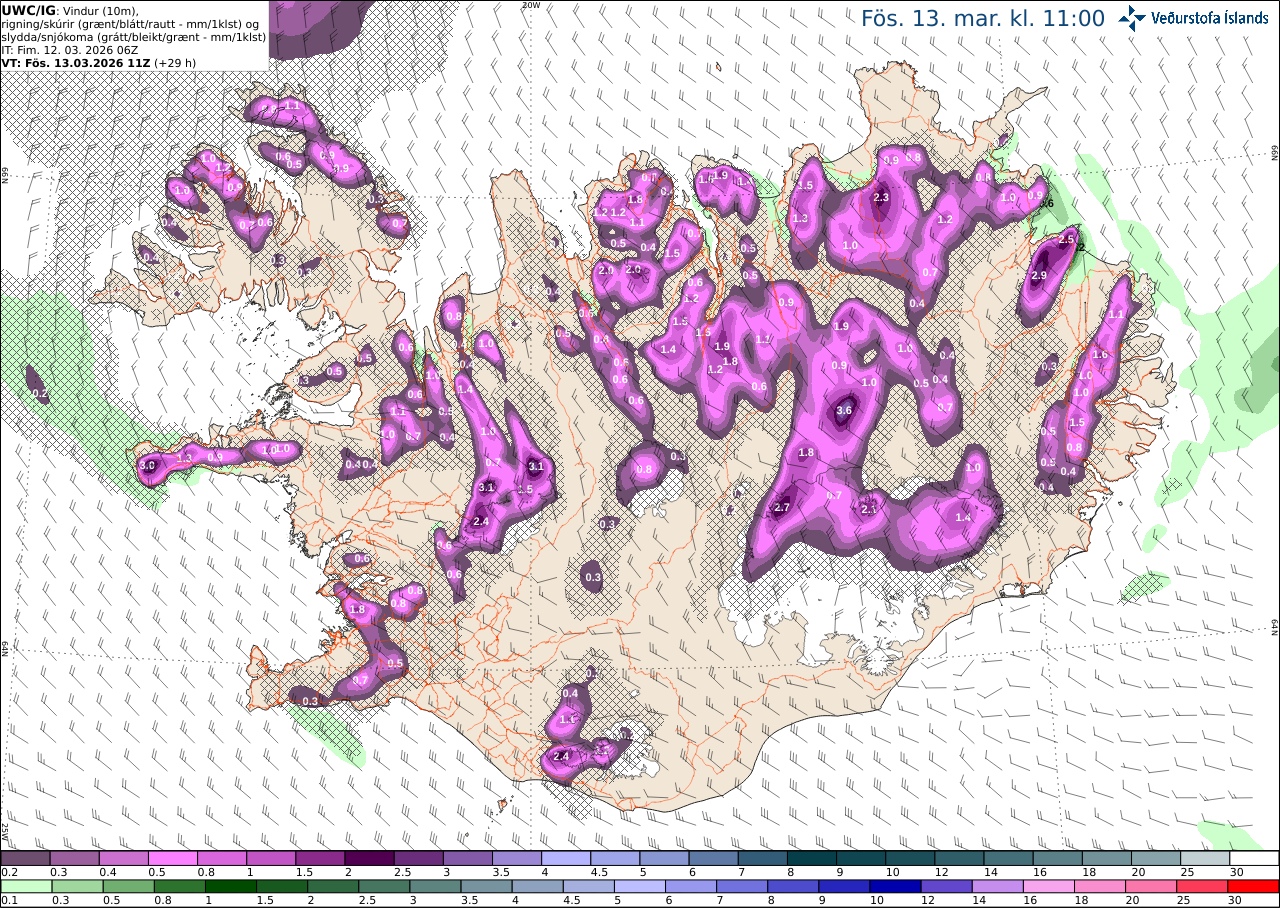Click the '20W' longitude label at top
The height and width of the screenshot is (908, 1280).
531,5
